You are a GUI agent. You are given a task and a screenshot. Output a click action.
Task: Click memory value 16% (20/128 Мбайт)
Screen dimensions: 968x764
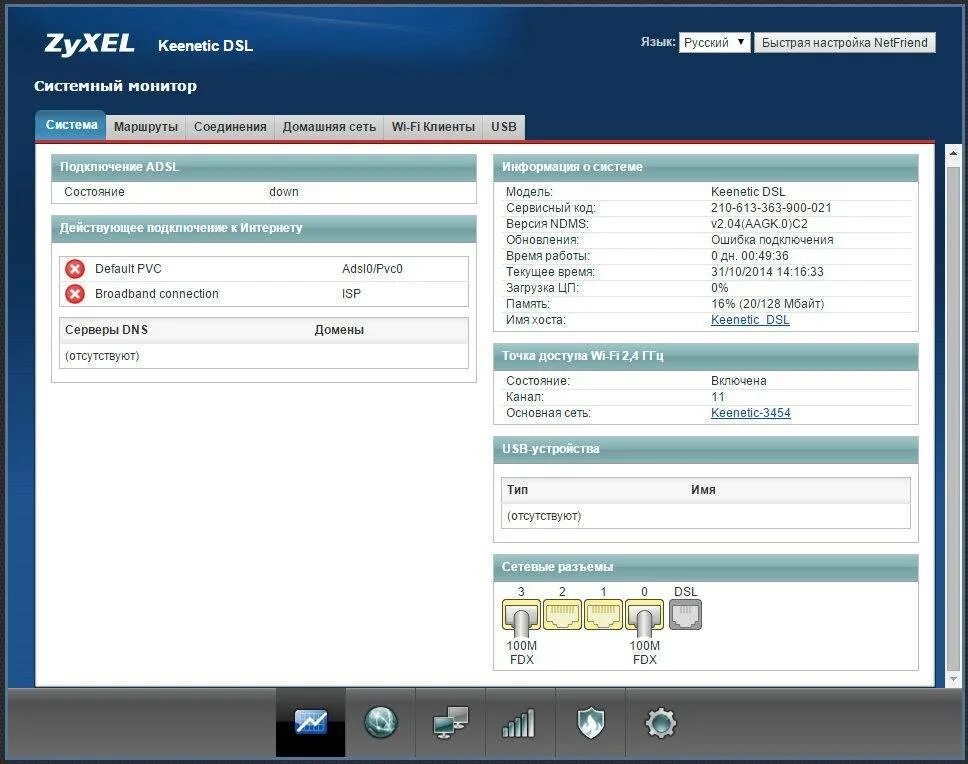pos(767,304)
